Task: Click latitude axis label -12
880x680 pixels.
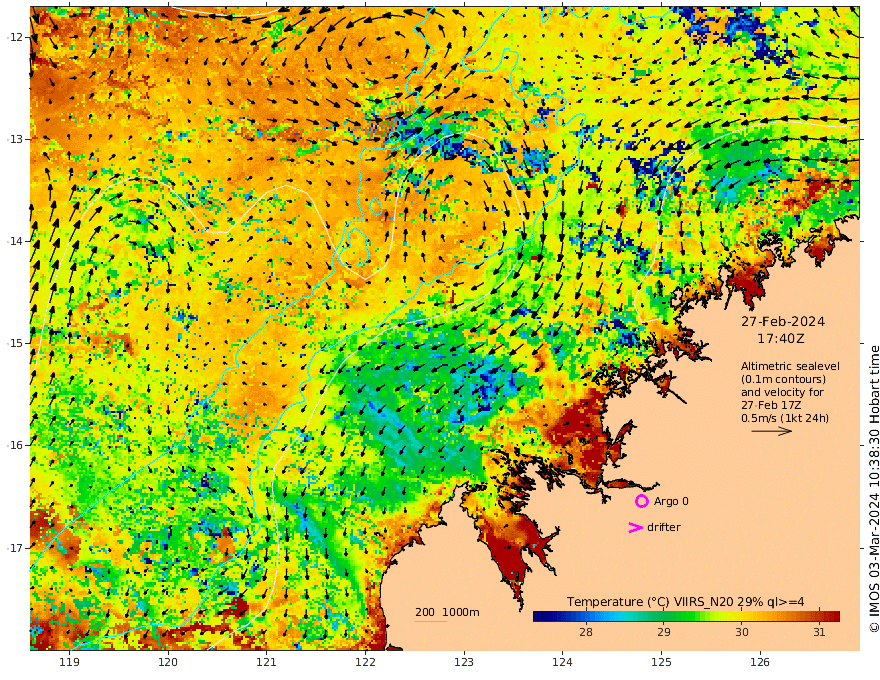Action: [15, 37]
